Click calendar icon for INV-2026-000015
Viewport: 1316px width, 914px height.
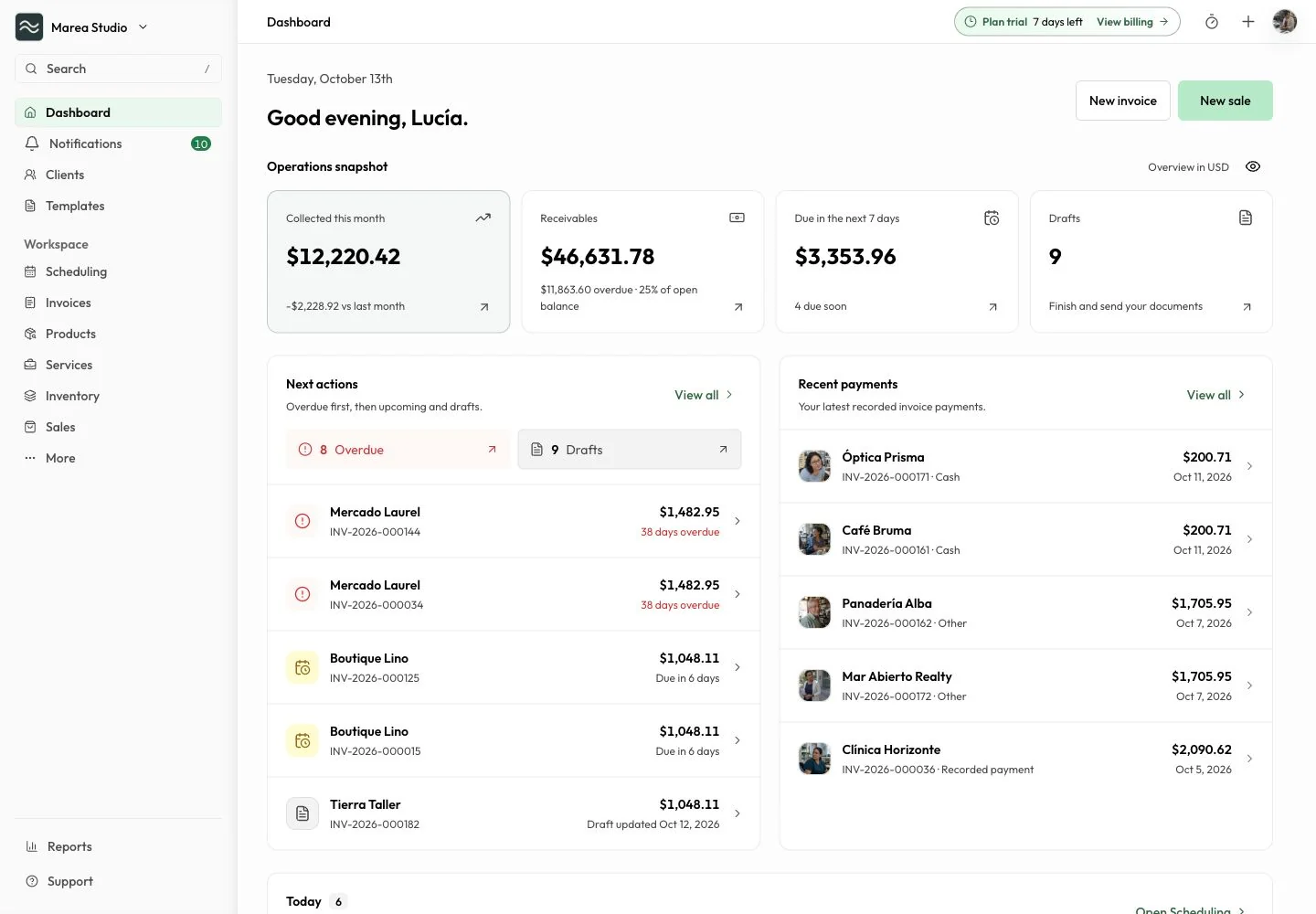coord(302,740)
